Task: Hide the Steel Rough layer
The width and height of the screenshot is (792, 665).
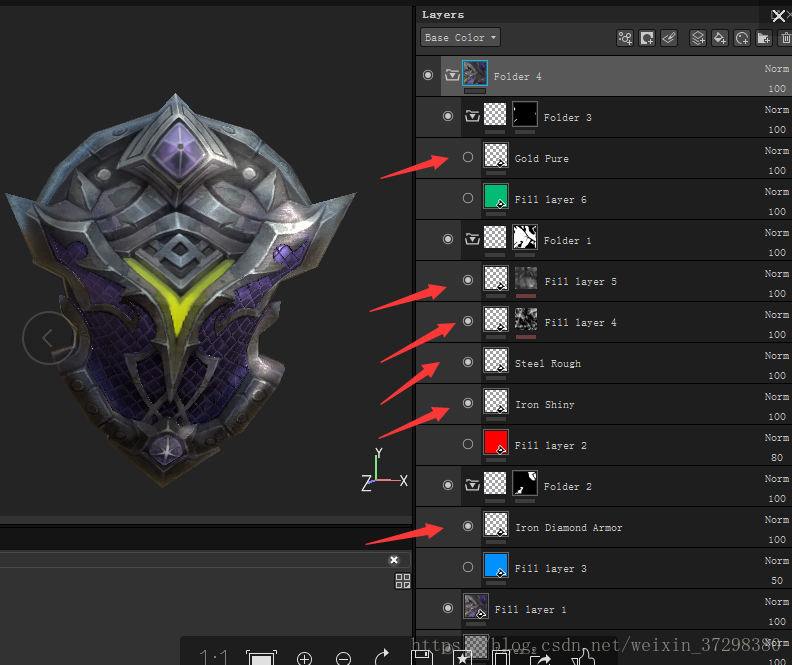Action: [468, 362]
